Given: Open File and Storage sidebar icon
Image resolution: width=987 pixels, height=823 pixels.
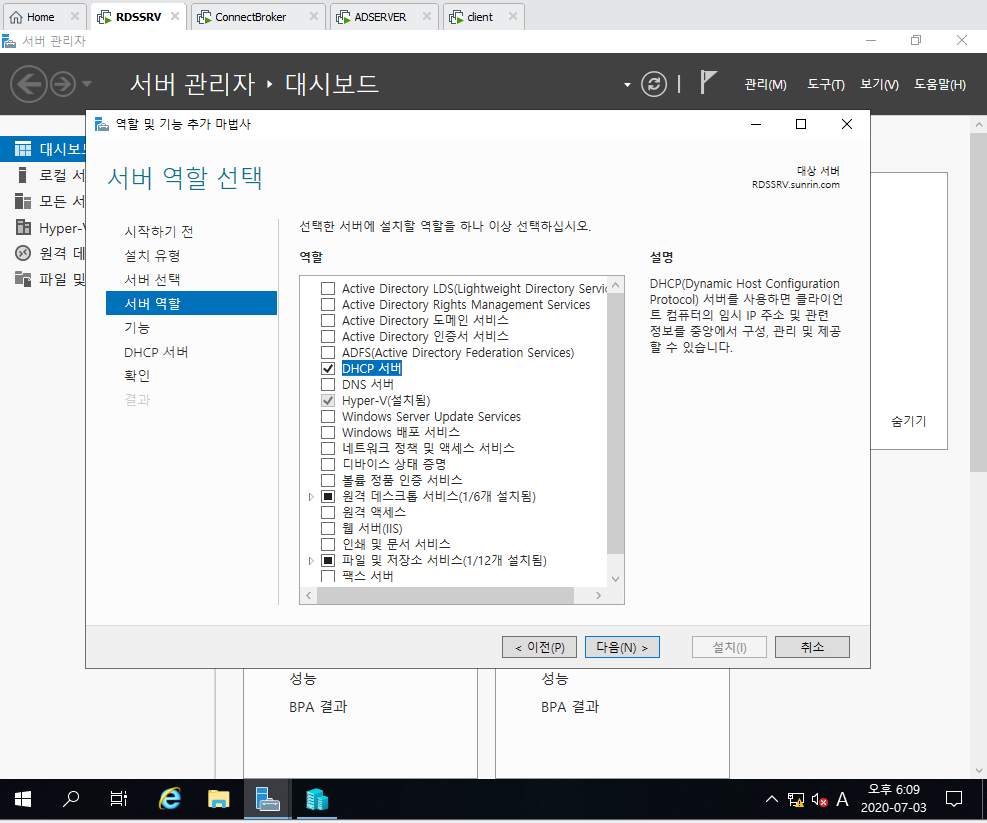Looking at the screenshot, I should 23,279.
